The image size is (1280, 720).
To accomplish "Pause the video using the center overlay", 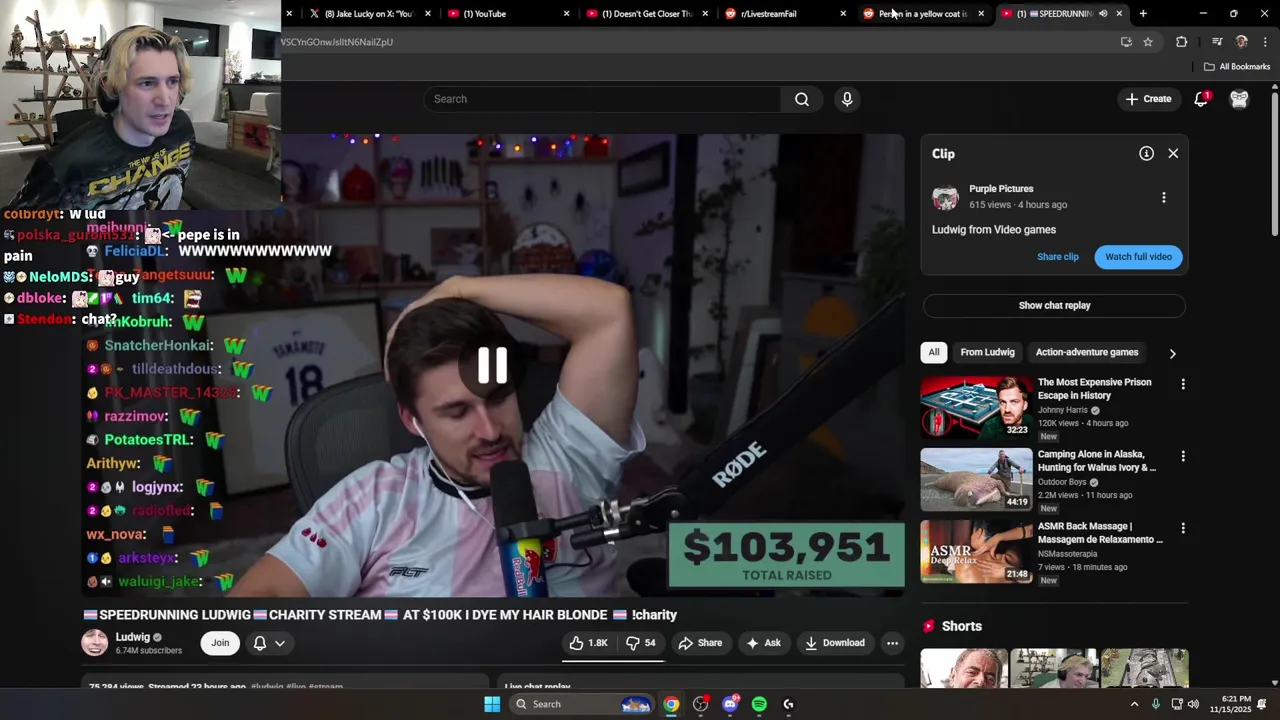I will click(492, 366).
